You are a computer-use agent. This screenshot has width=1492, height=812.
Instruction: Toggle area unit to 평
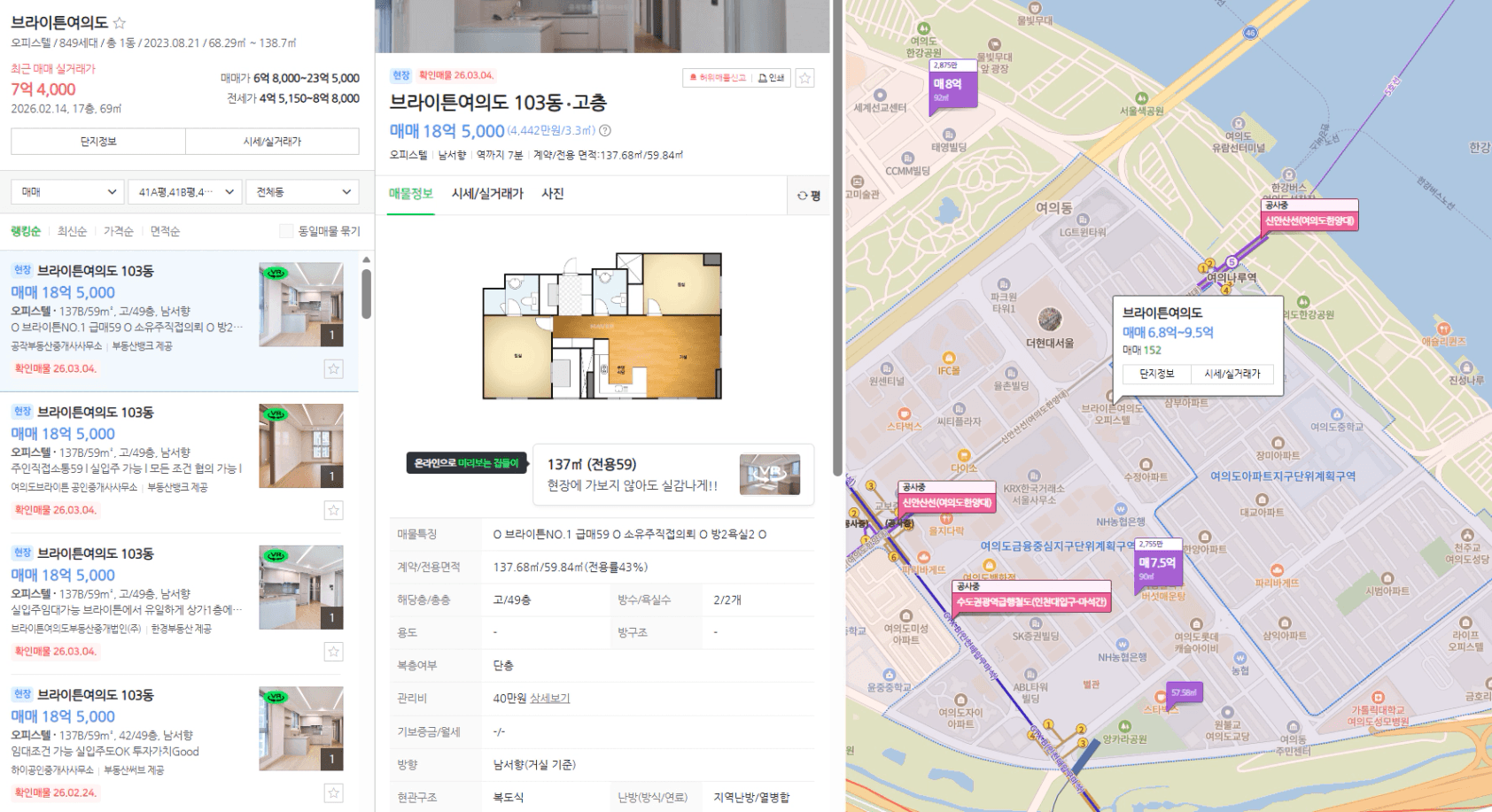pos(809,196)
